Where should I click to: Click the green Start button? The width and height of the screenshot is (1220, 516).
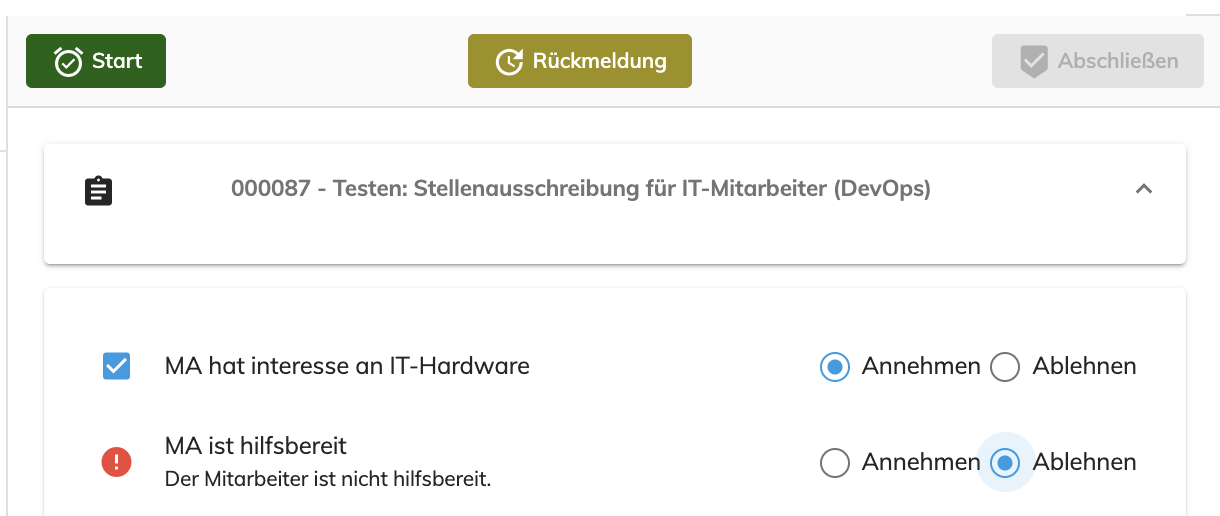coord(96,61)
